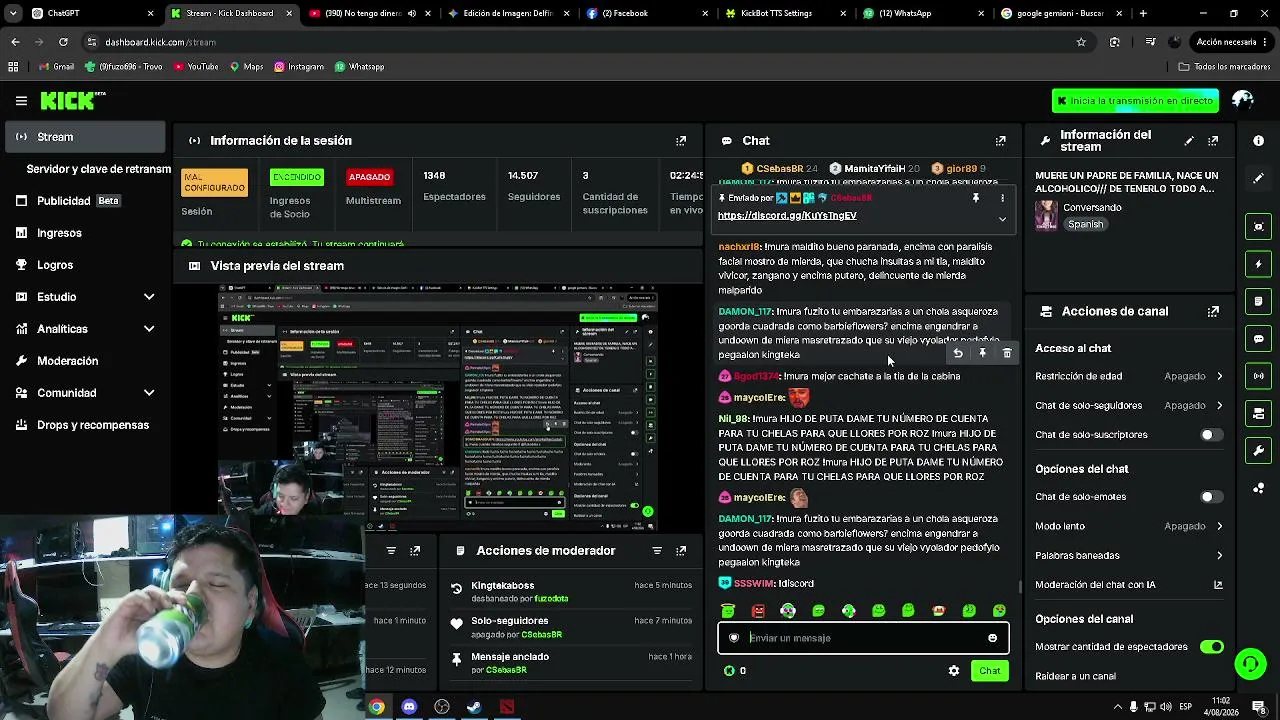Switch to the KickBot TTS Settings tab
The image size is (1280, 720).
[x=784, y=14]
